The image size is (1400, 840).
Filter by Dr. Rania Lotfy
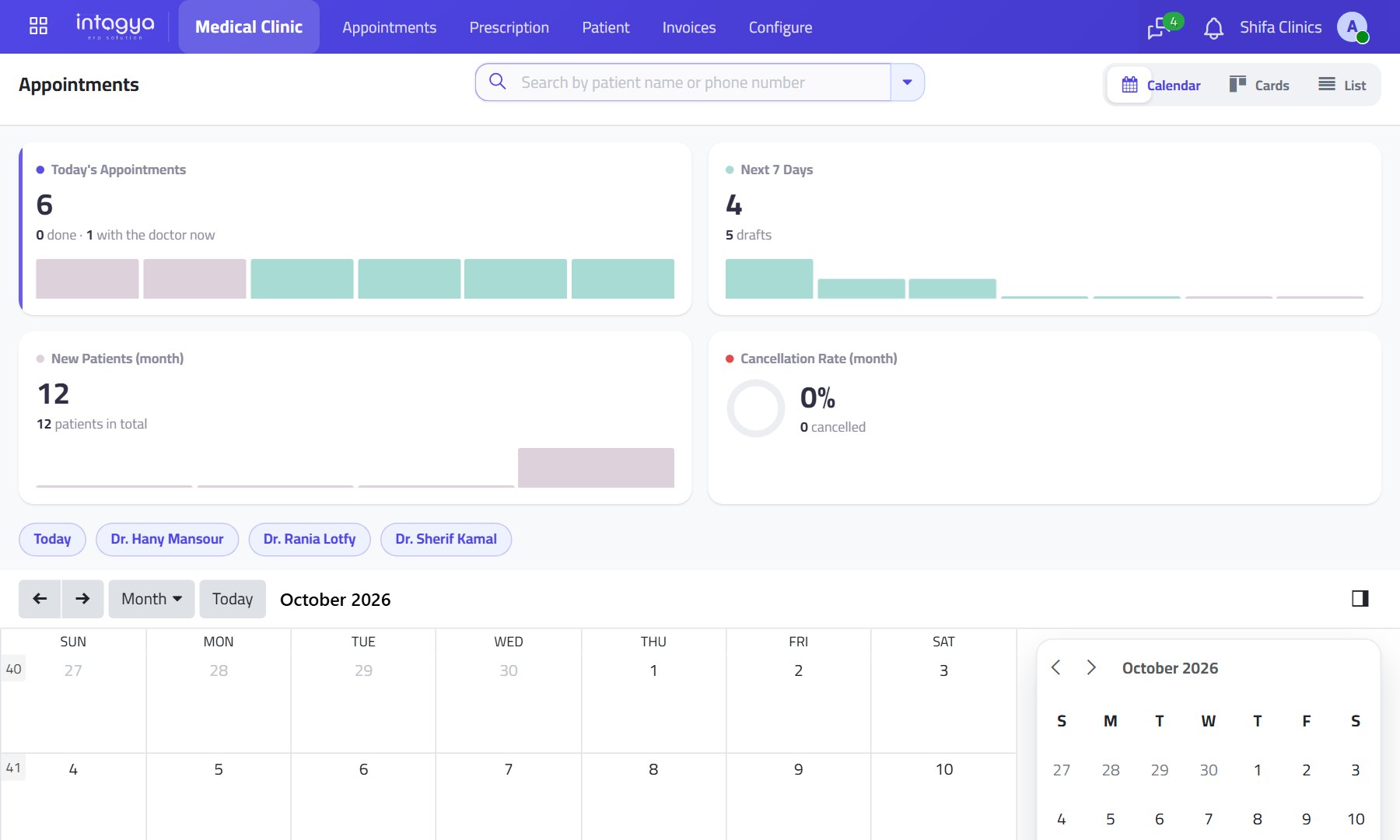310,539
